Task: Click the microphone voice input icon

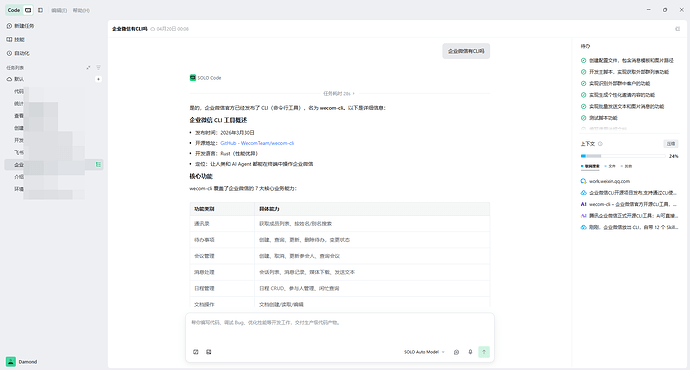Action: tap(470, 352)
